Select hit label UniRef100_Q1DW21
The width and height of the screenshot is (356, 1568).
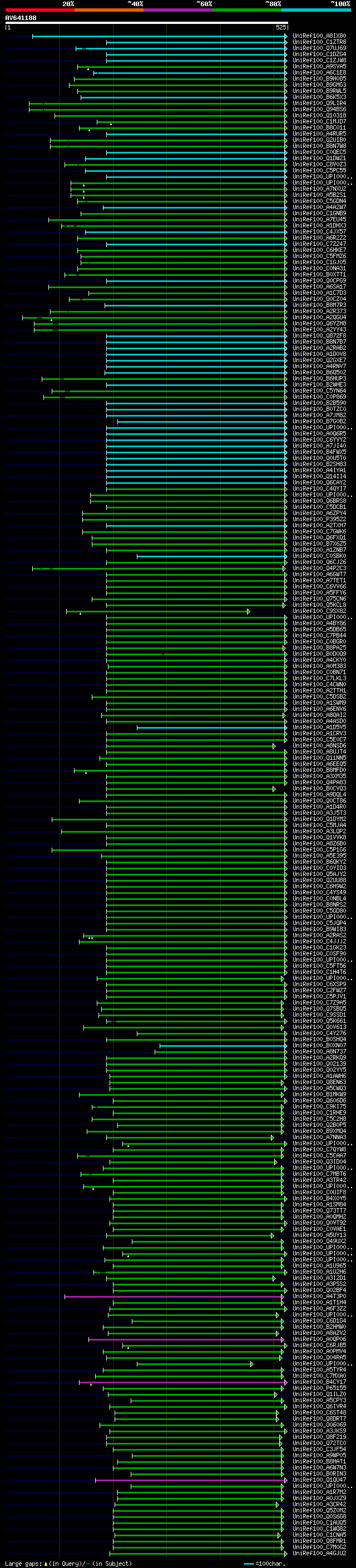coord(319,159)
